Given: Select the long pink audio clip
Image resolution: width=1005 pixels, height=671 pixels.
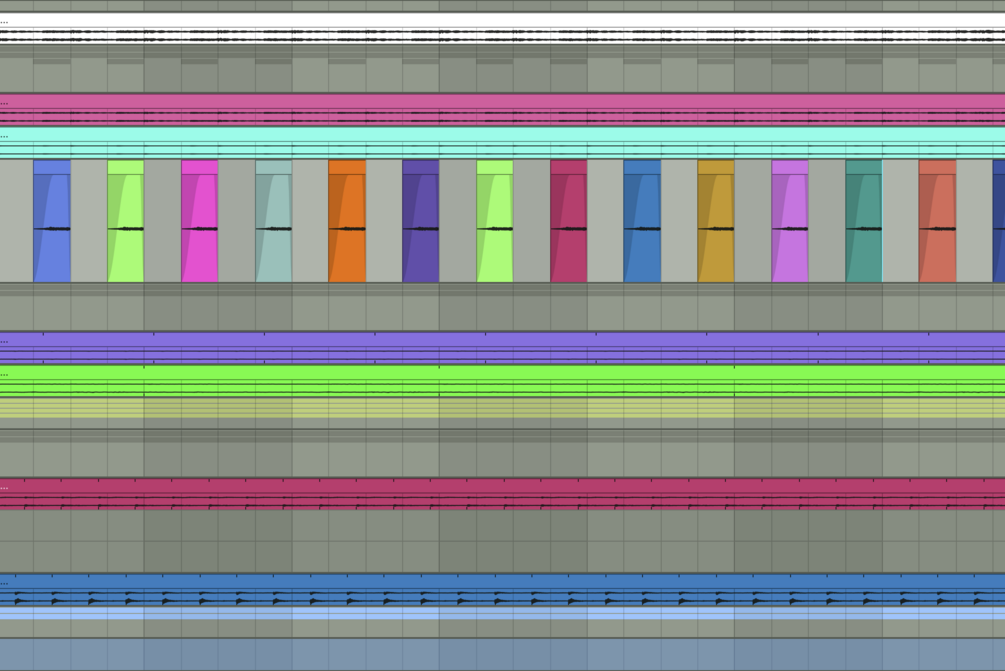Looking at the screenshot, I should [502, 110].
